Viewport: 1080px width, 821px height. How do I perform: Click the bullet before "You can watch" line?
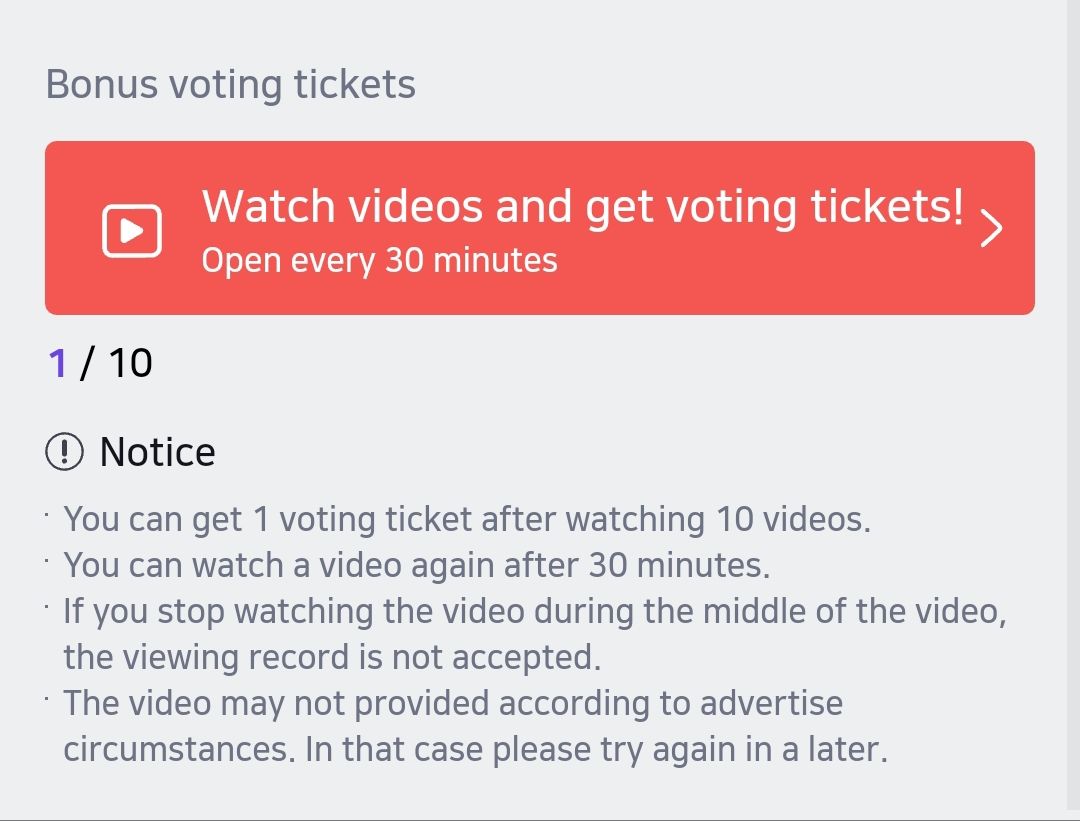[x=47, y=560]
